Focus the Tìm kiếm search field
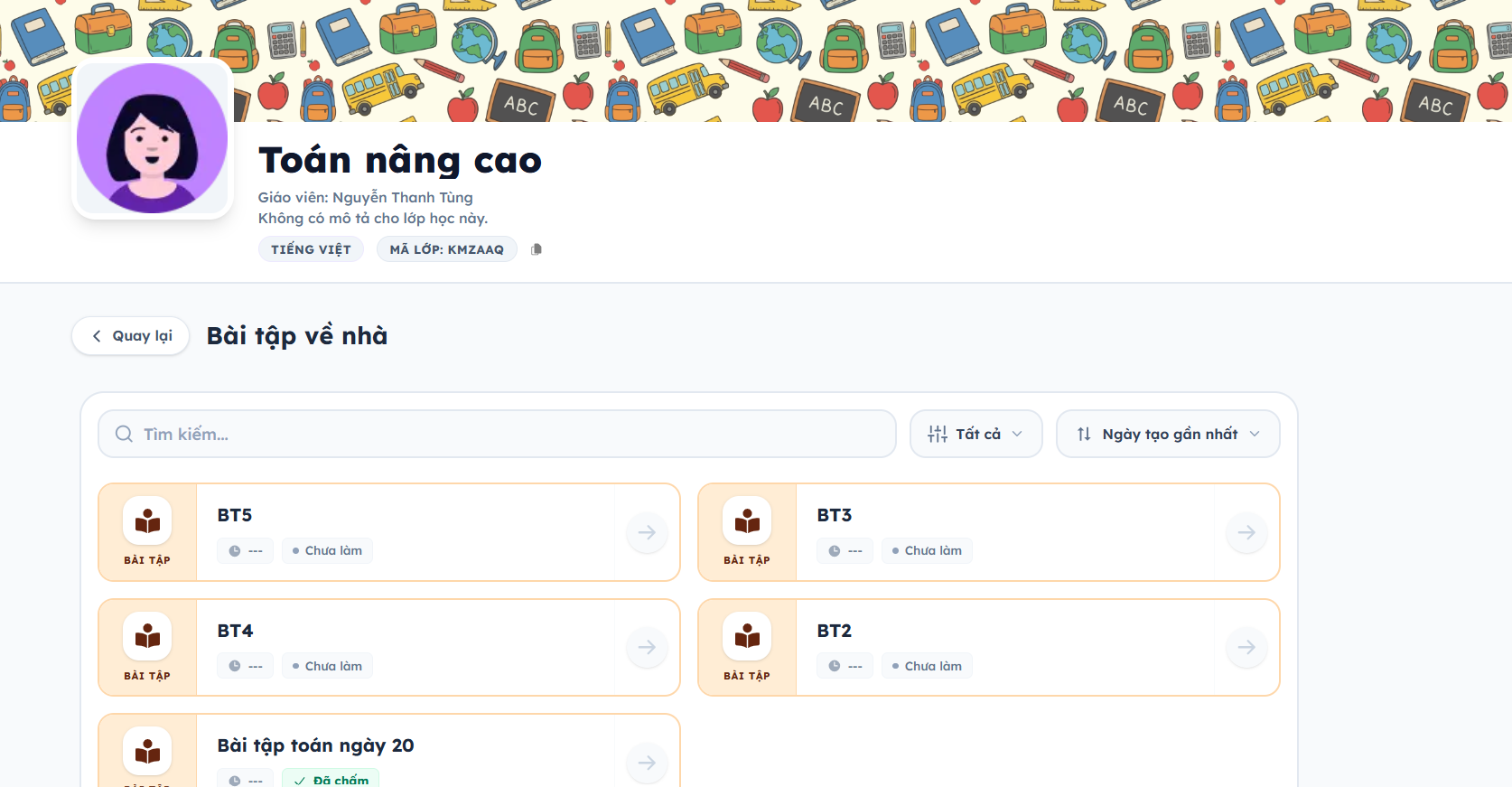 (497, 434)
